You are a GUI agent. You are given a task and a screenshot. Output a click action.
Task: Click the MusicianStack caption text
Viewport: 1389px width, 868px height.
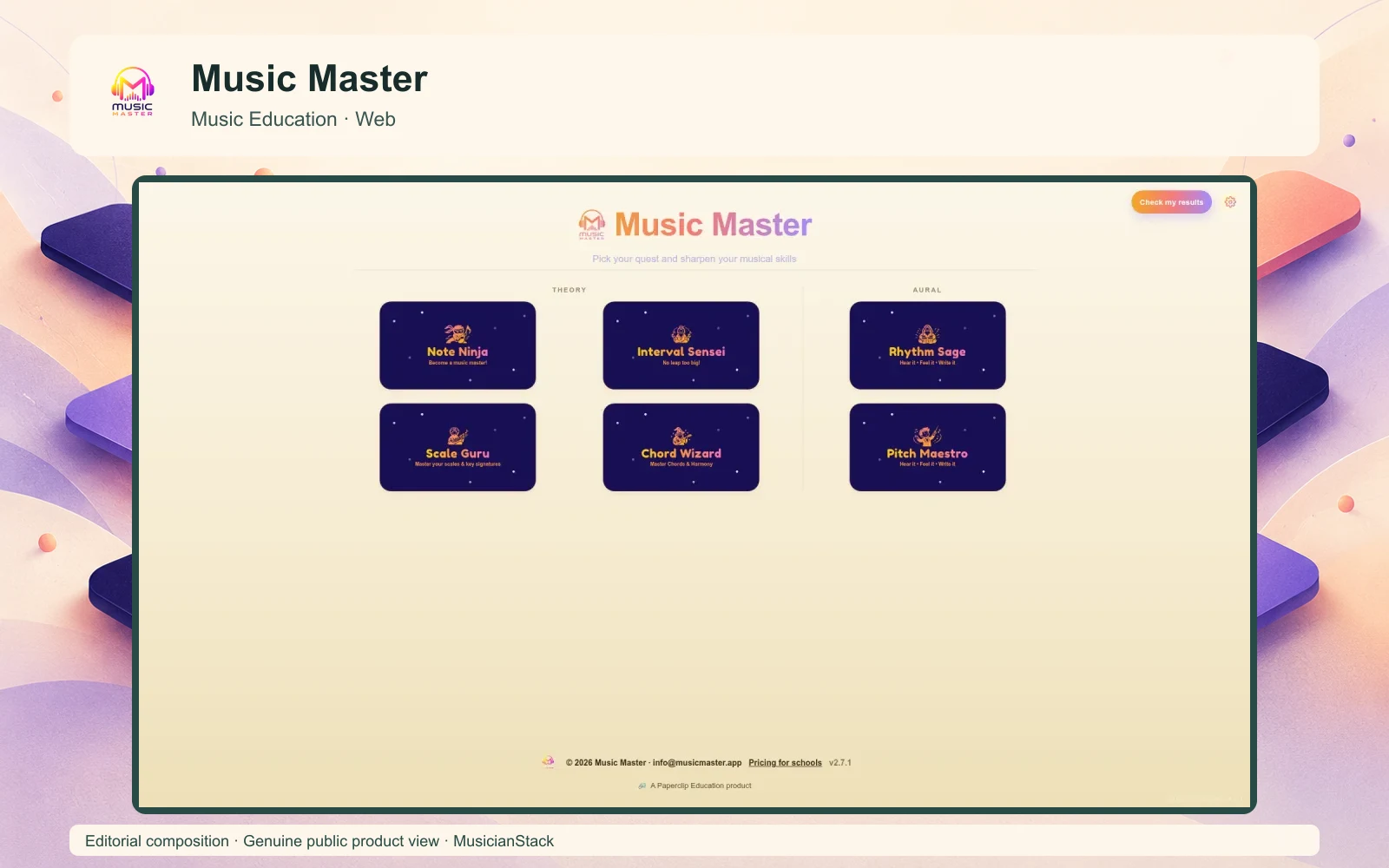point(504,841)
